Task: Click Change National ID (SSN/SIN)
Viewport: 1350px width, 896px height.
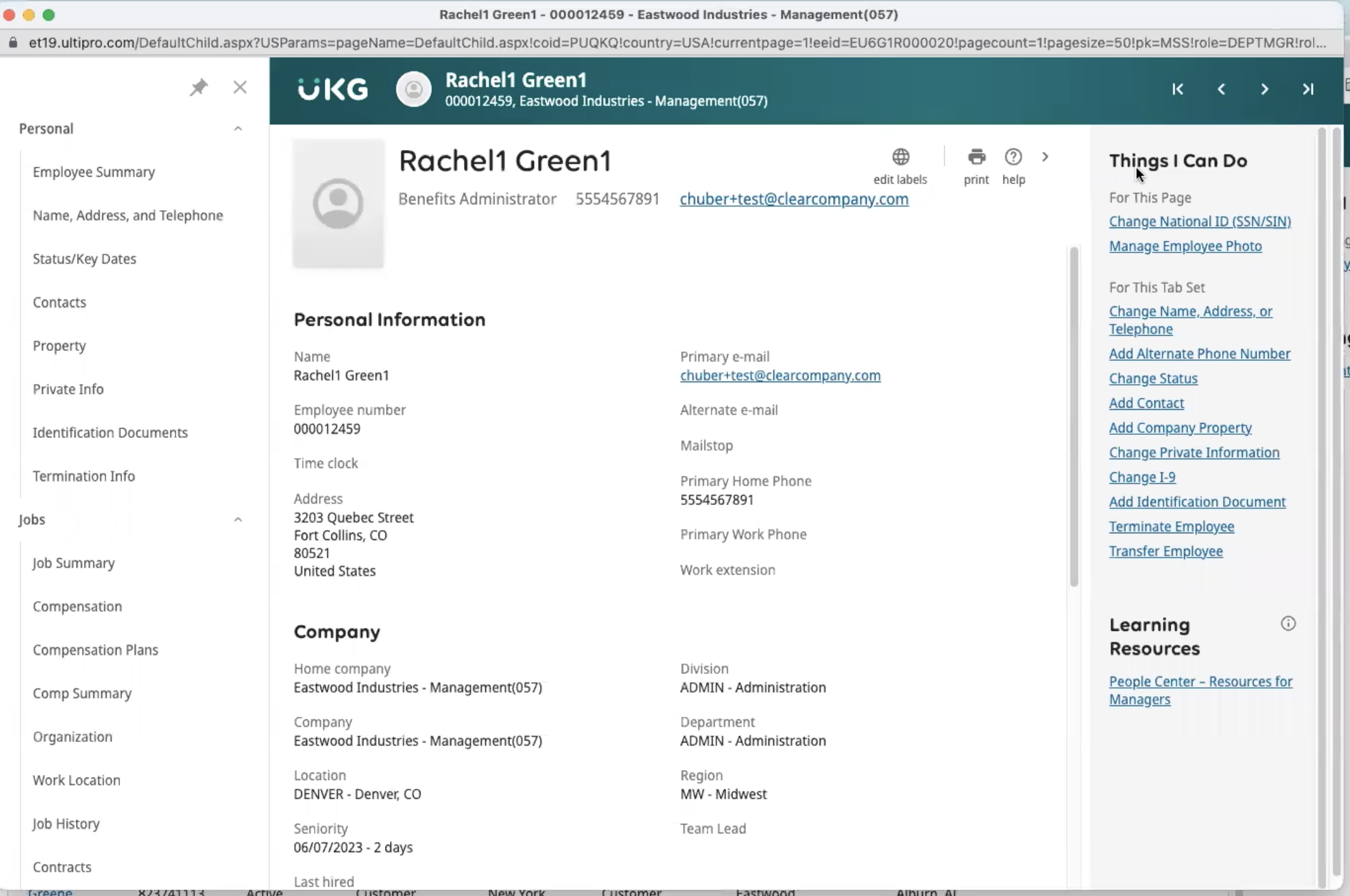Action: [1200, 222]
